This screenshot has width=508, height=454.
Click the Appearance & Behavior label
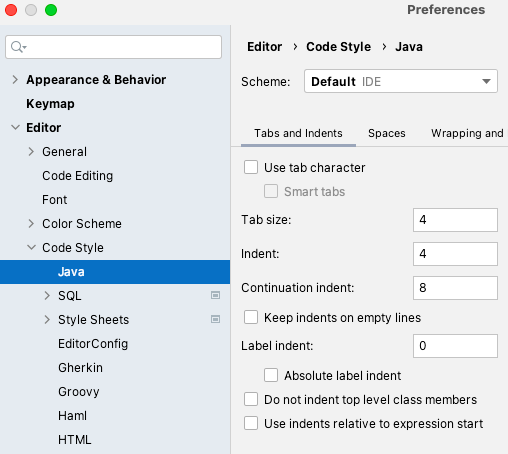coord(96,80)
